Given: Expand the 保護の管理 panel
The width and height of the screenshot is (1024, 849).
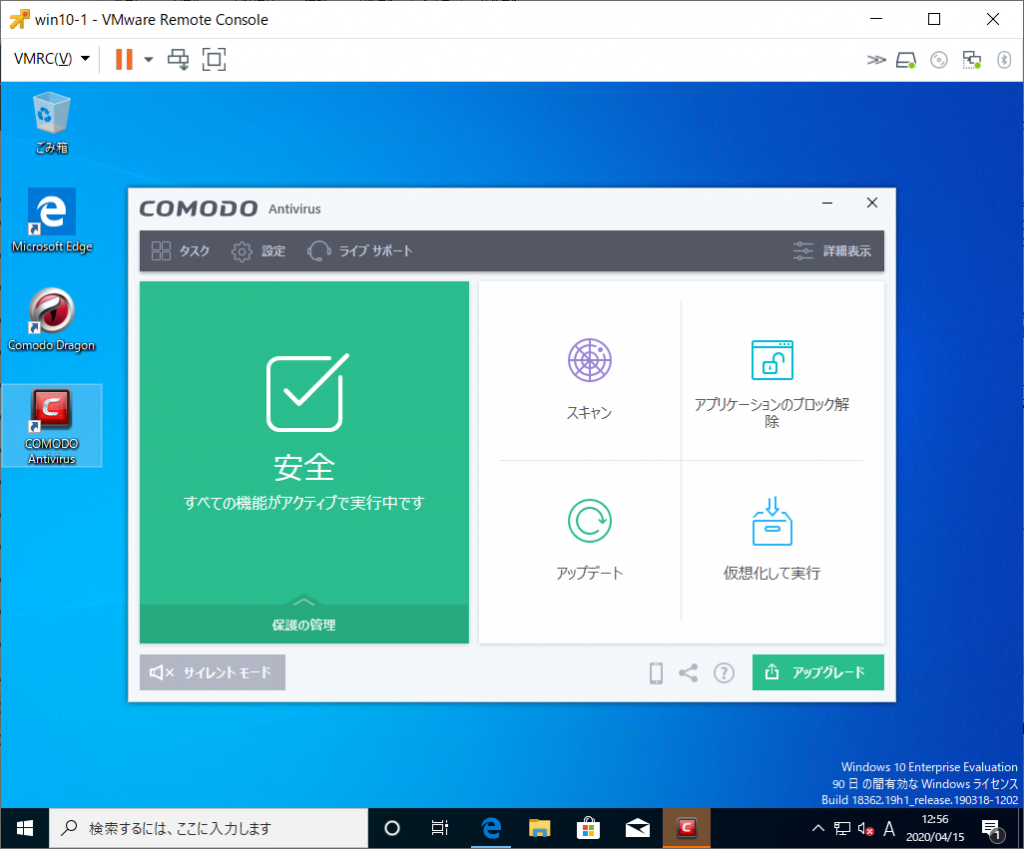Looking at the screenshot, I should pyautogui.click(x=304, y=624).
